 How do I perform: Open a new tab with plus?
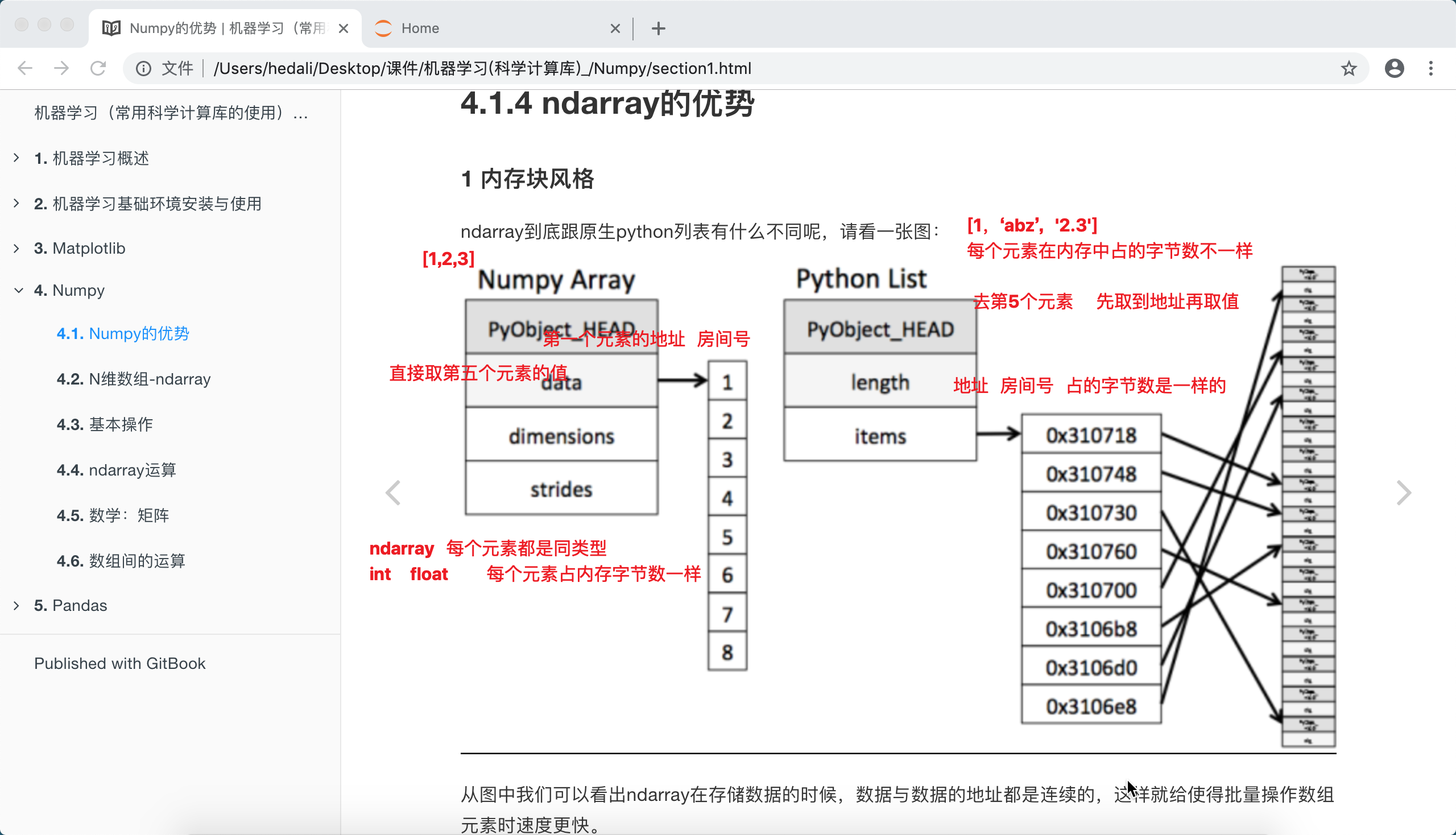(658, 28)
